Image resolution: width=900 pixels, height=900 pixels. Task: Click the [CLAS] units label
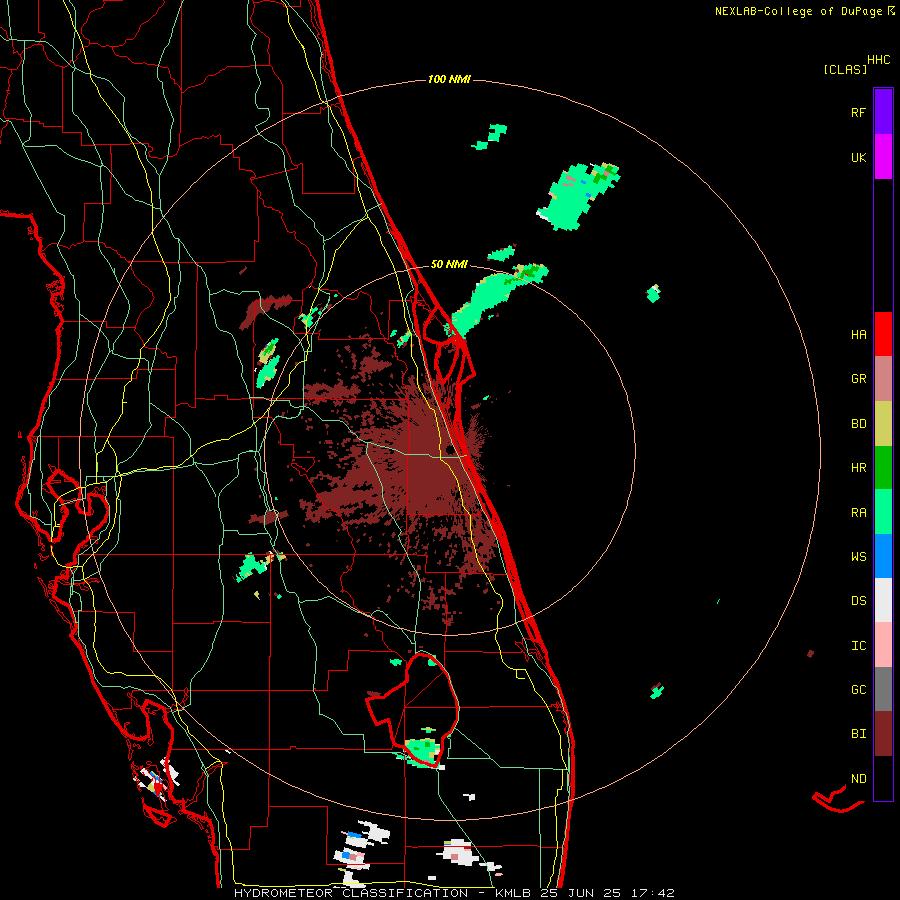[845, 69]
